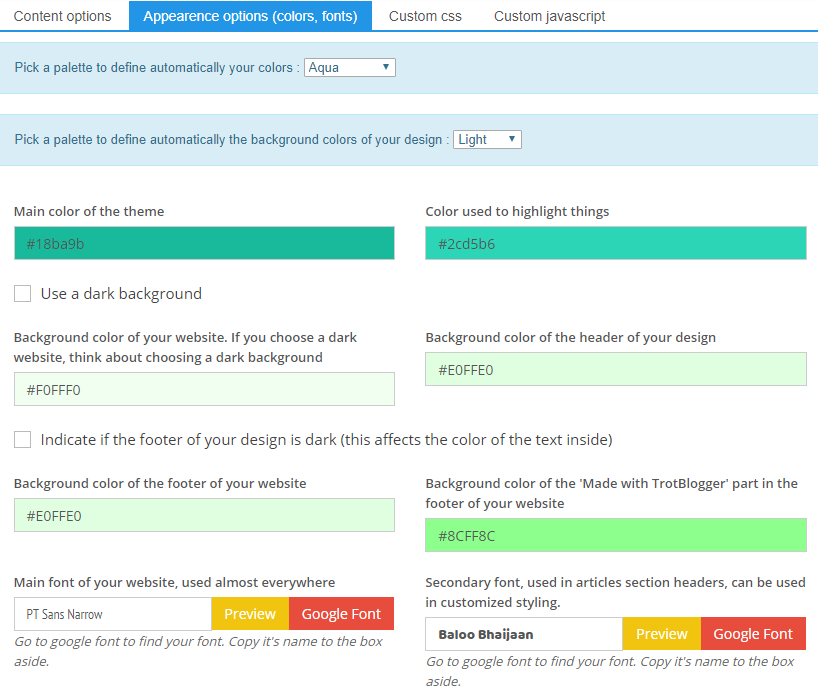Select the header background color field #E0FFE0
The width and height of the screenshot is (818, 693).
click(x=615, y=369)
